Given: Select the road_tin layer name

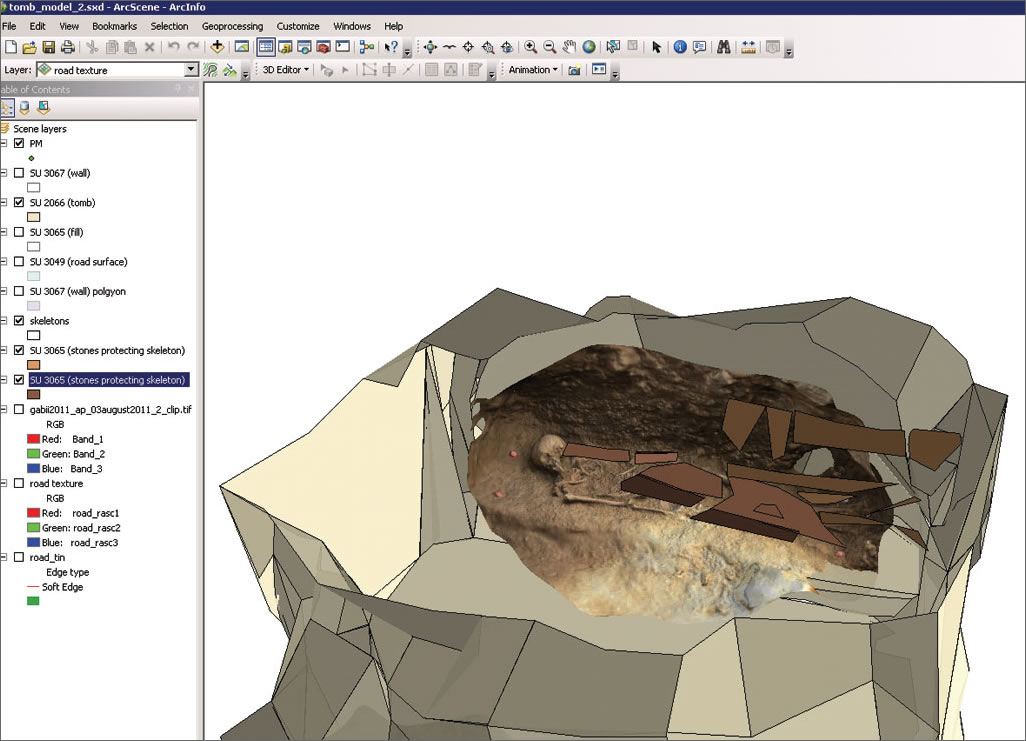Looking at the screenshot, I should pyautogui.click(x=47, y=557).
